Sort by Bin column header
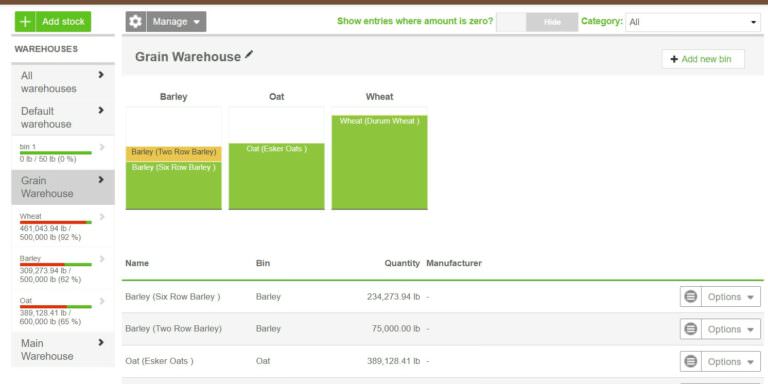The width and height of the screenshot is (768, 384). pyautogui.click(x=263, y=263)
